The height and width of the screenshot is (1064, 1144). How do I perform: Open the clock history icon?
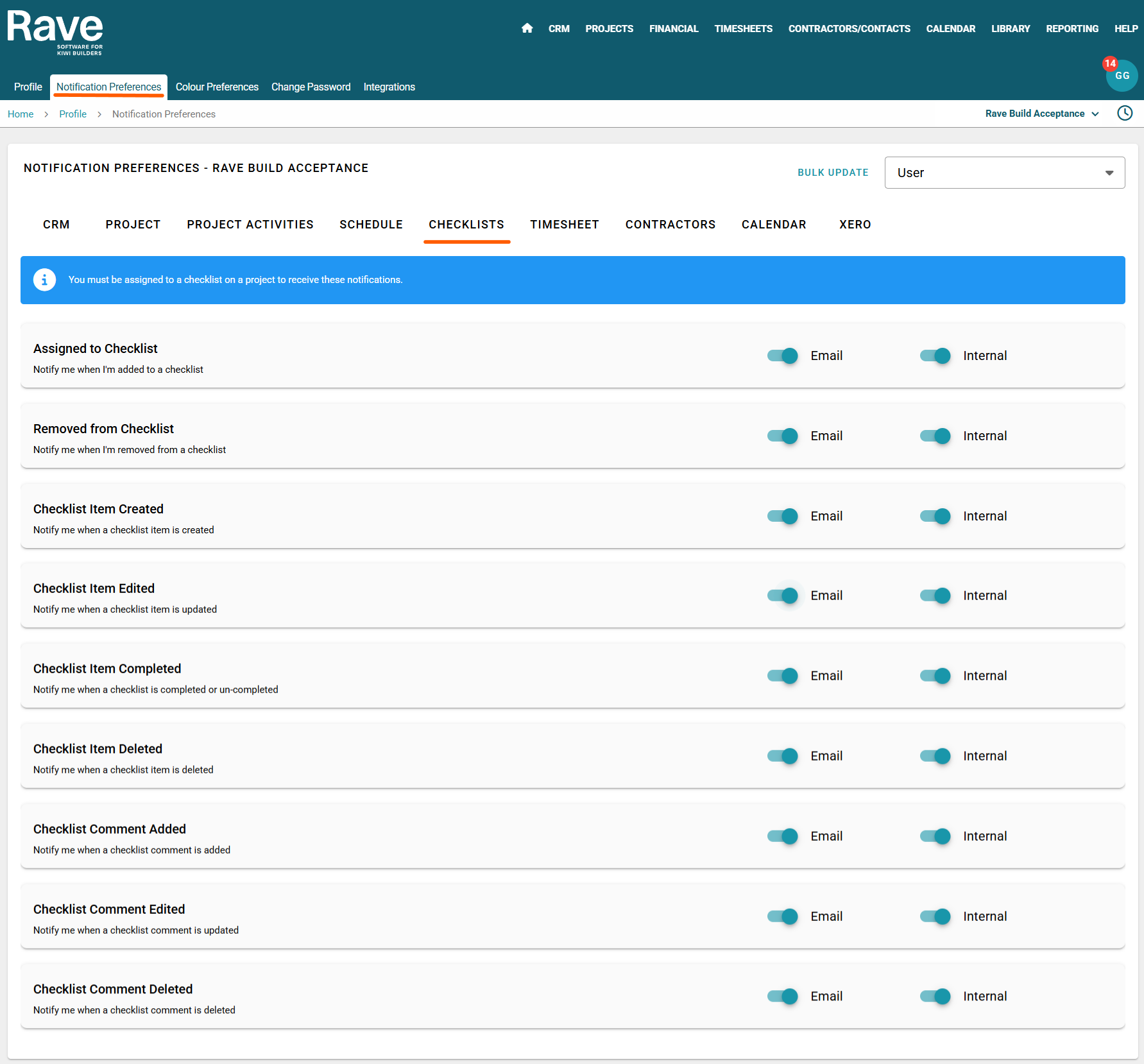pos(1125,114)
